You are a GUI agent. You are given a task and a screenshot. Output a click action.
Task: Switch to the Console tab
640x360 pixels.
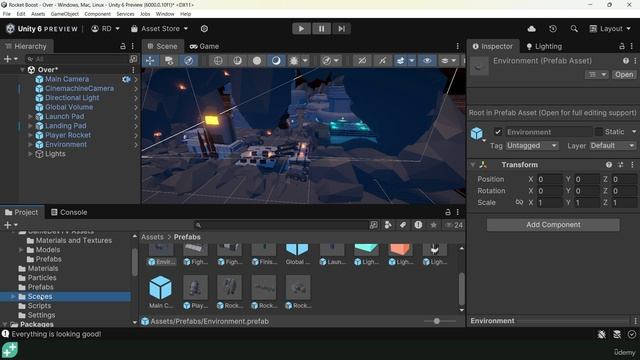coord(69,212)
